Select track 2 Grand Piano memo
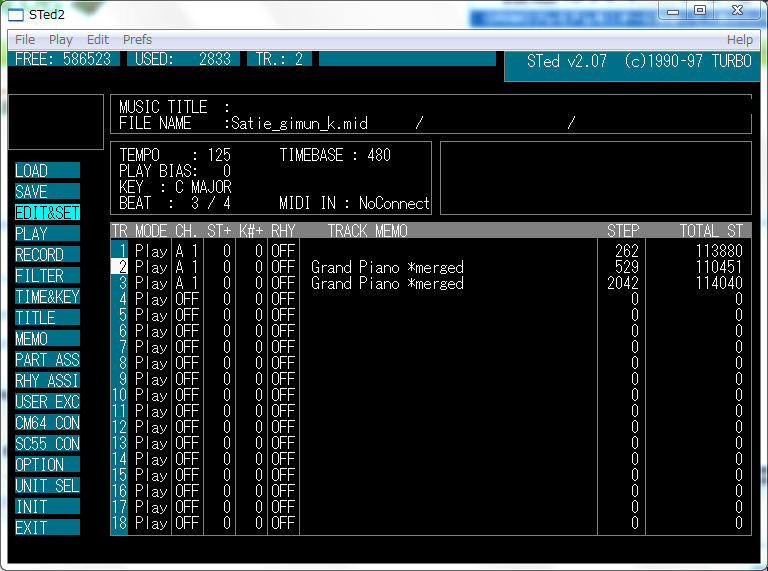The height and width of the screenshot is (571, 768). coord(387,268)
